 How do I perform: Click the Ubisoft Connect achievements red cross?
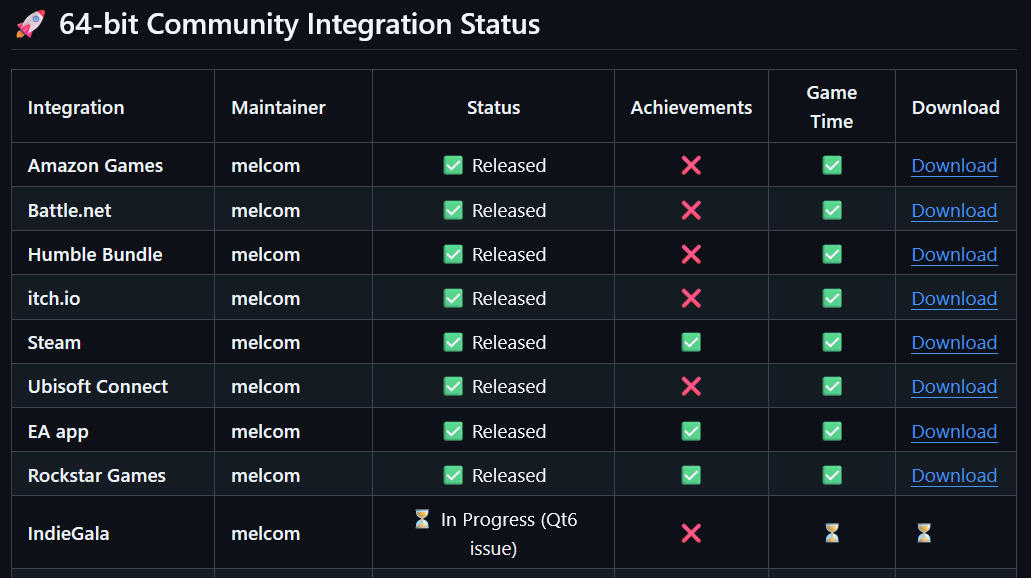691,386
